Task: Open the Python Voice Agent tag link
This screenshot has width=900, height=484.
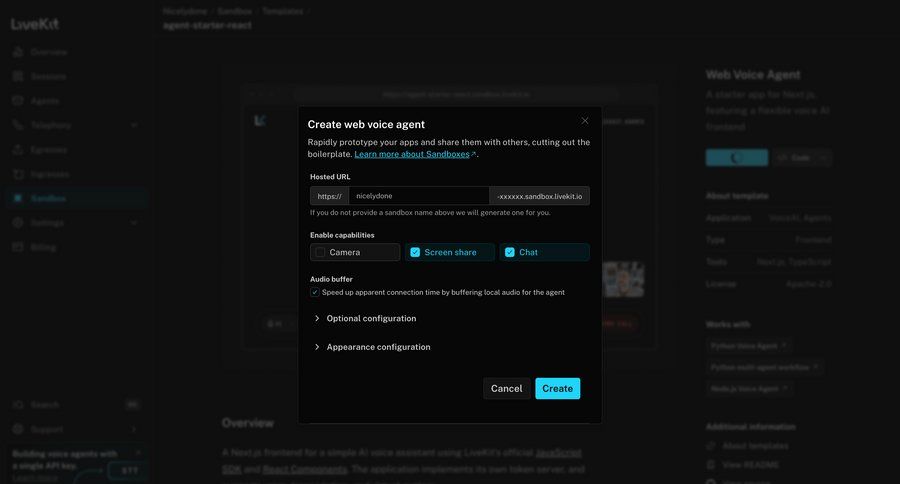Action: tap(748, 346)
